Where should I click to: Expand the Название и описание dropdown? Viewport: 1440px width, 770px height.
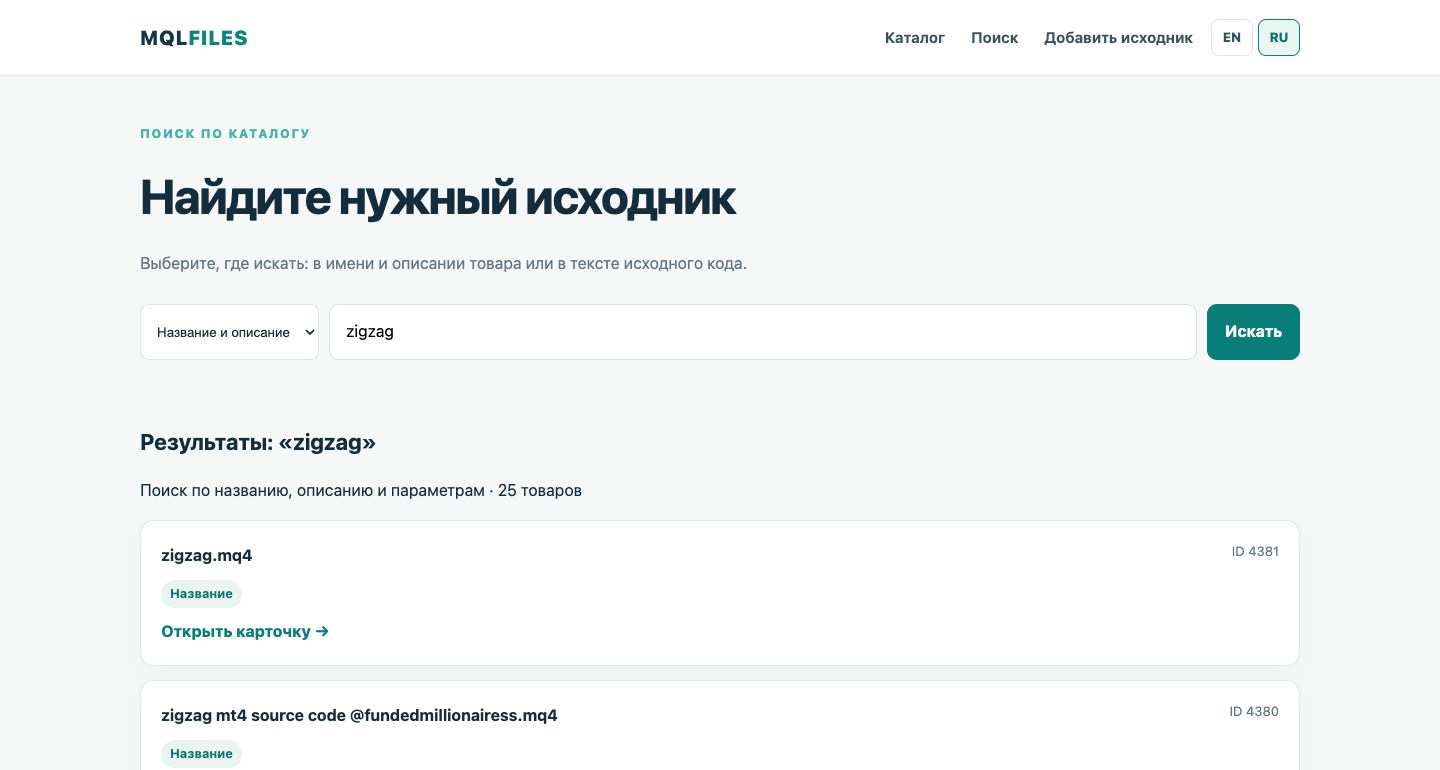229,332
